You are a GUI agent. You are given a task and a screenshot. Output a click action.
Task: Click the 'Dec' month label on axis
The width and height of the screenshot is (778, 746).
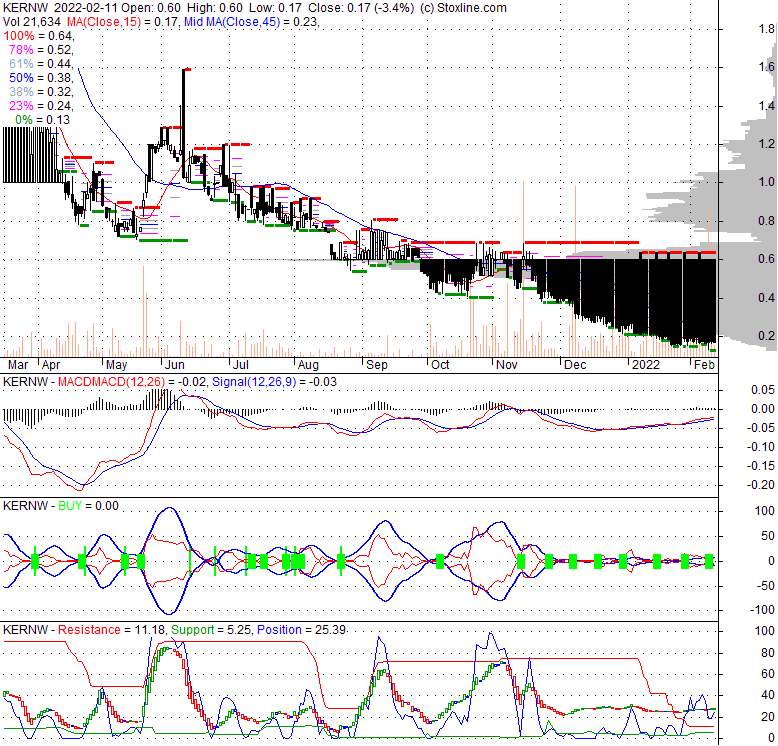click(x=575, y=365)
